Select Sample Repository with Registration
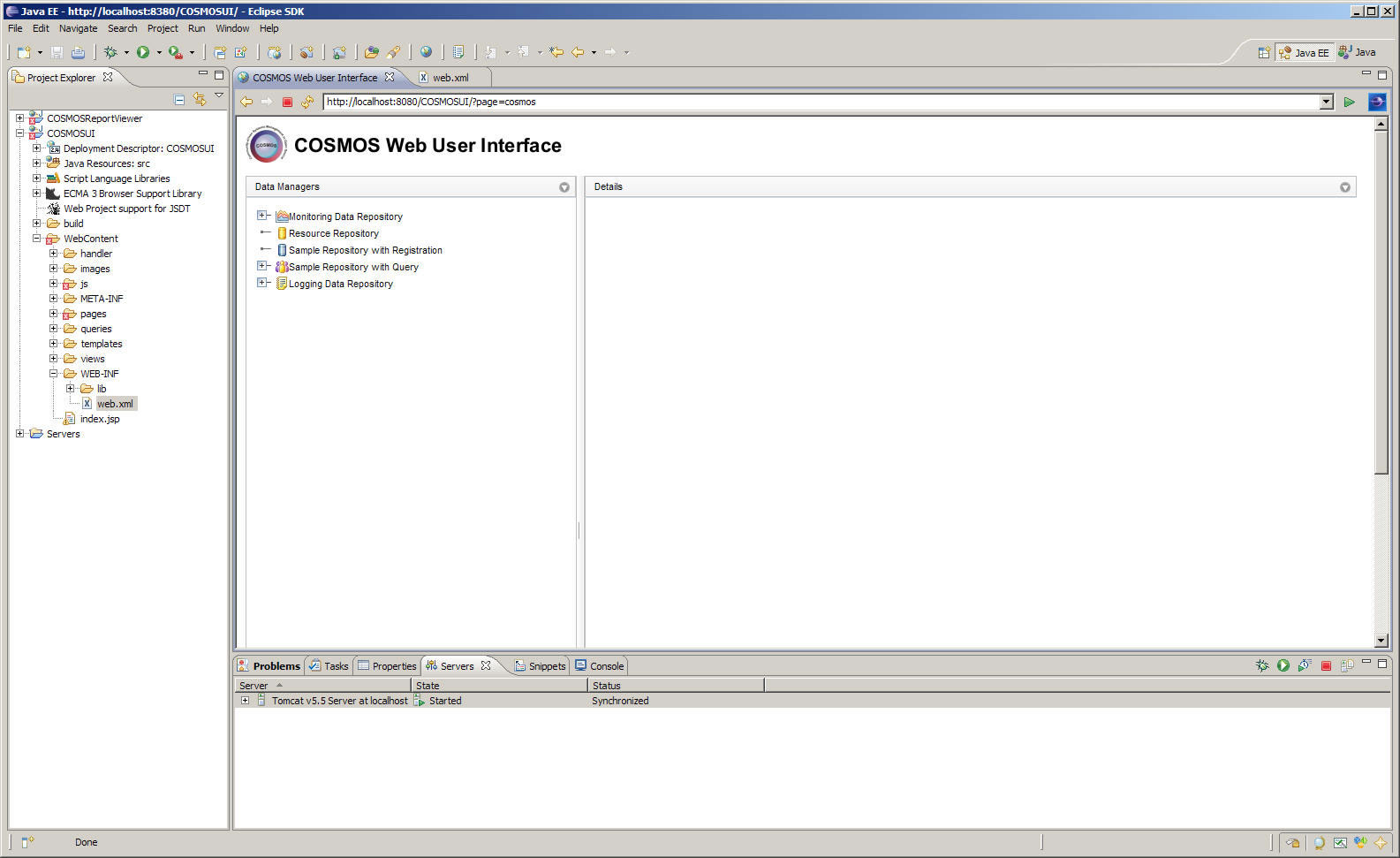The width and height of the screenshot is (1400, 858). (366, 250)
